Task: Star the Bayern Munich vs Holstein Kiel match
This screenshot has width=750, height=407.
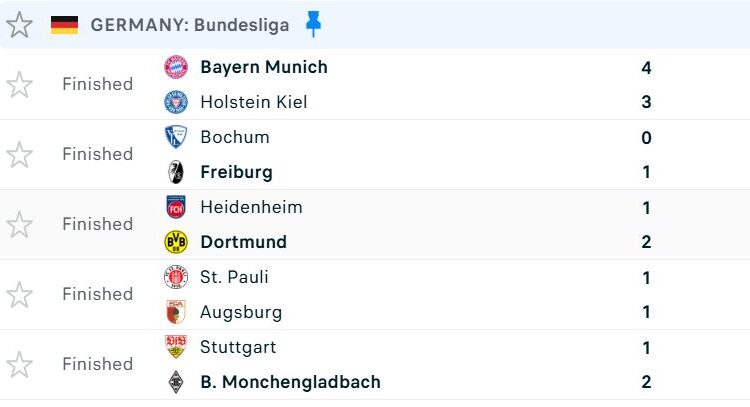Action: click(19, 85)
